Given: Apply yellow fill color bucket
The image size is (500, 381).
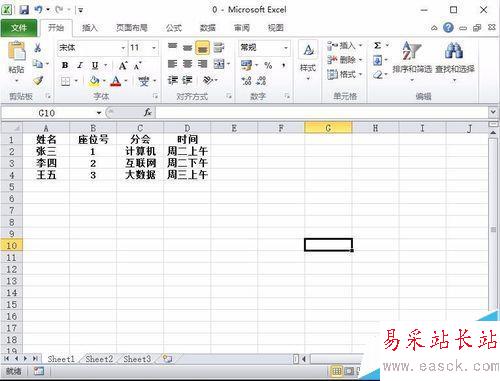Looking at the screenshot, I should (95, 81).
